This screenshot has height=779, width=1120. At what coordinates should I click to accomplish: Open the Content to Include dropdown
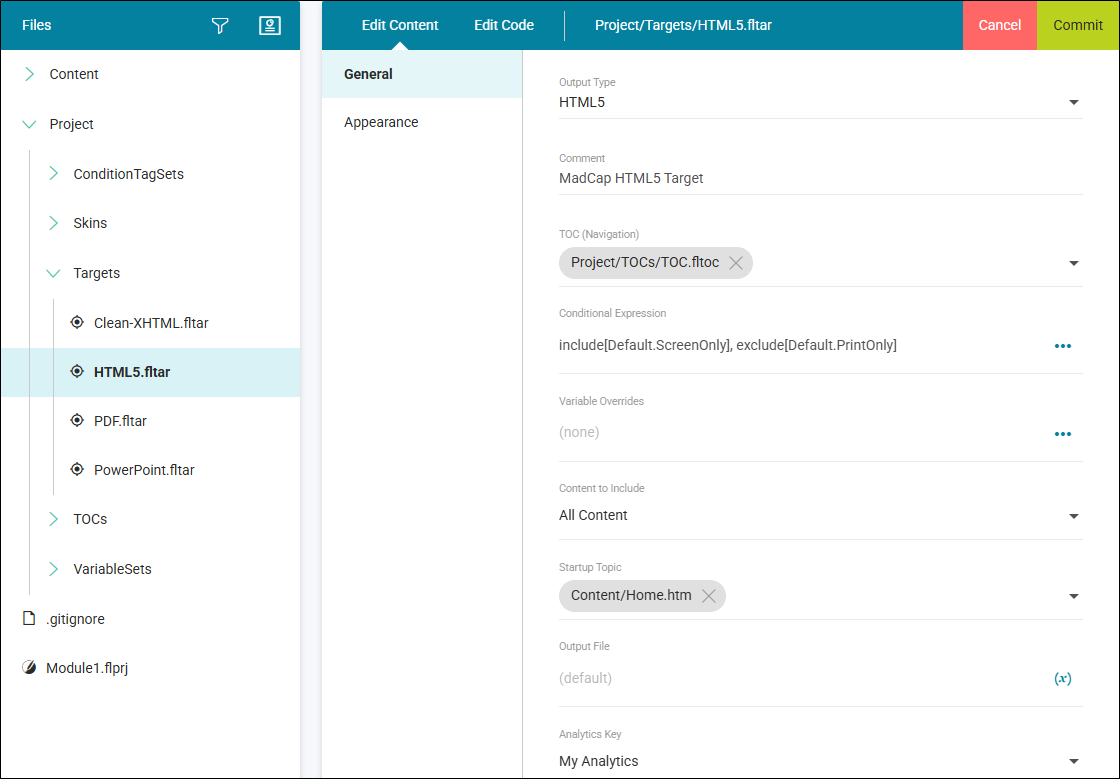coord(1074,516)
